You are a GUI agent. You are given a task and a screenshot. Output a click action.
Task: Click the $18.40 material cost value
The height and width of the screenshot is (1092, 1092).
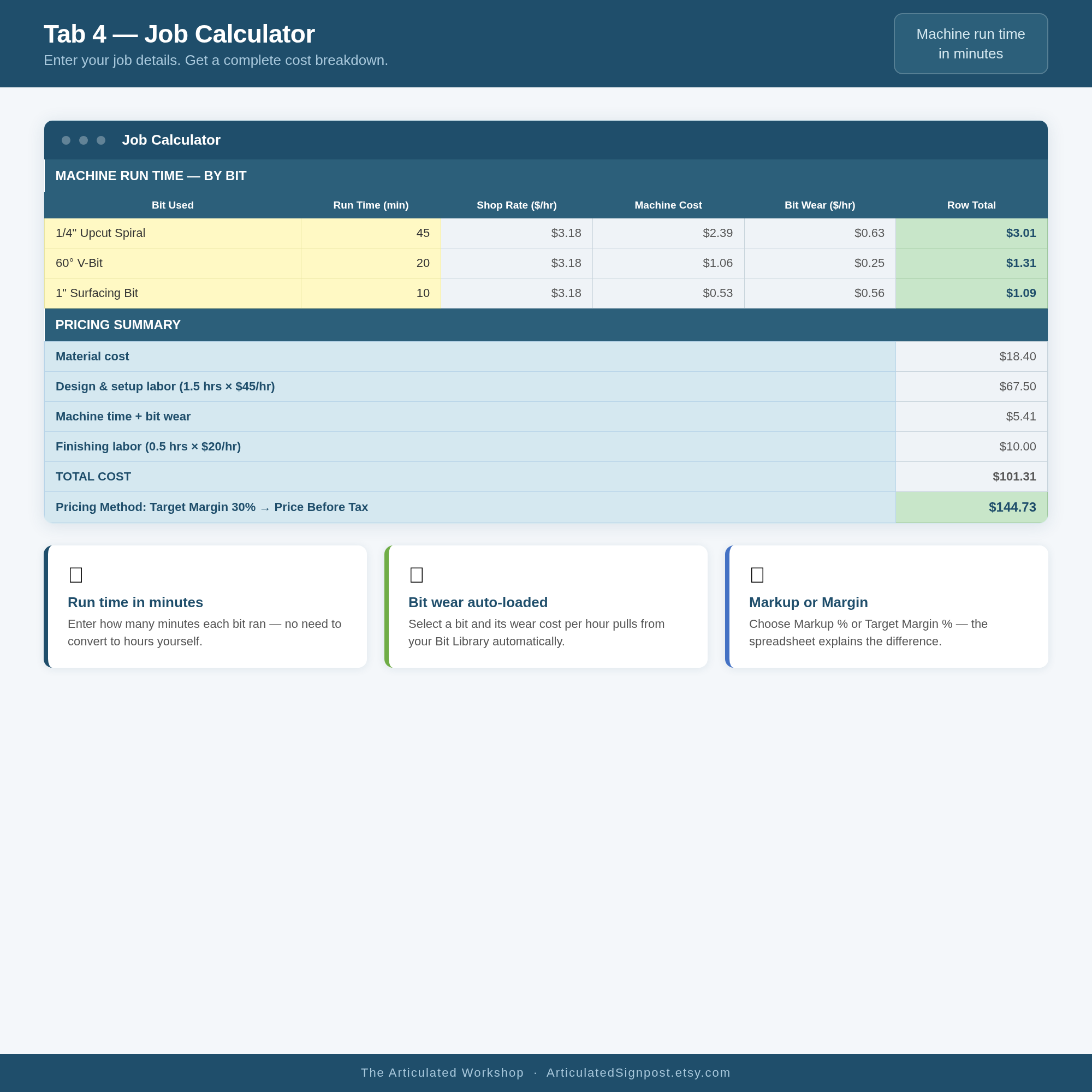(972, 357)
